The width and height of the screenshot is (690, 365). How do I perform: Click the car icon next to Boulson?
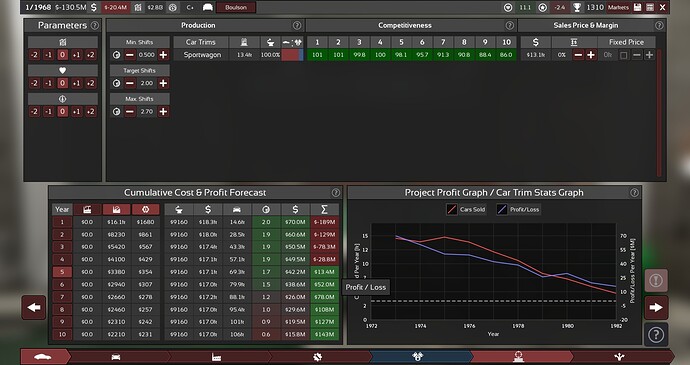click(x=208, y=7)
